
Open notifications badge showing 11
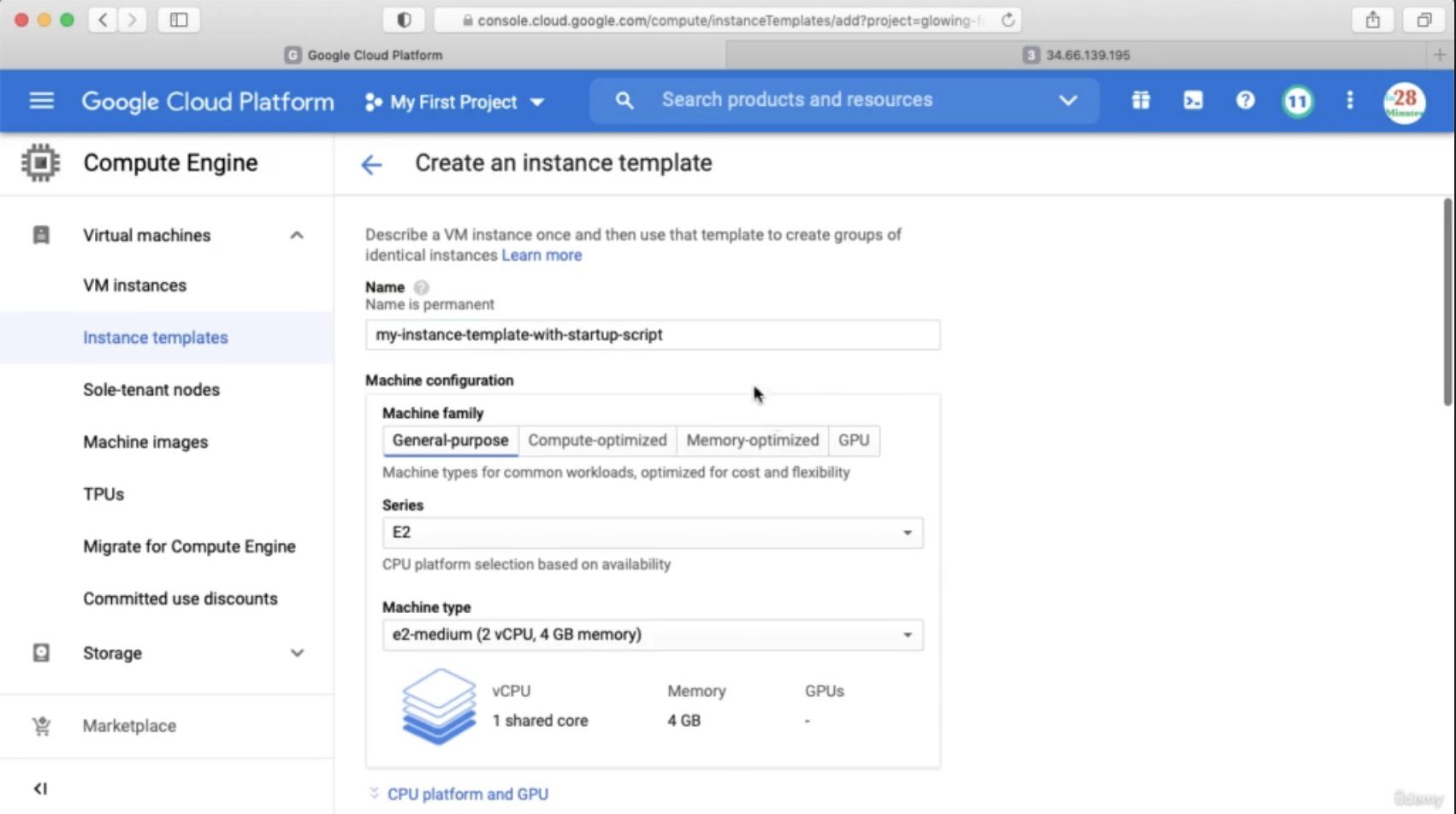(x=1297, y=101)
